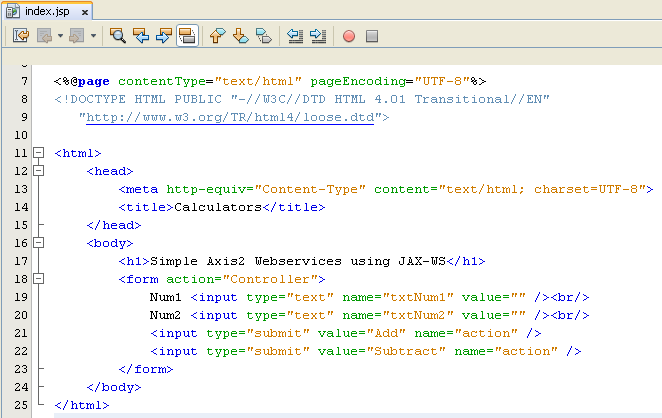
Task: Click line number 19 in the gutter
Action: [21, 297]
